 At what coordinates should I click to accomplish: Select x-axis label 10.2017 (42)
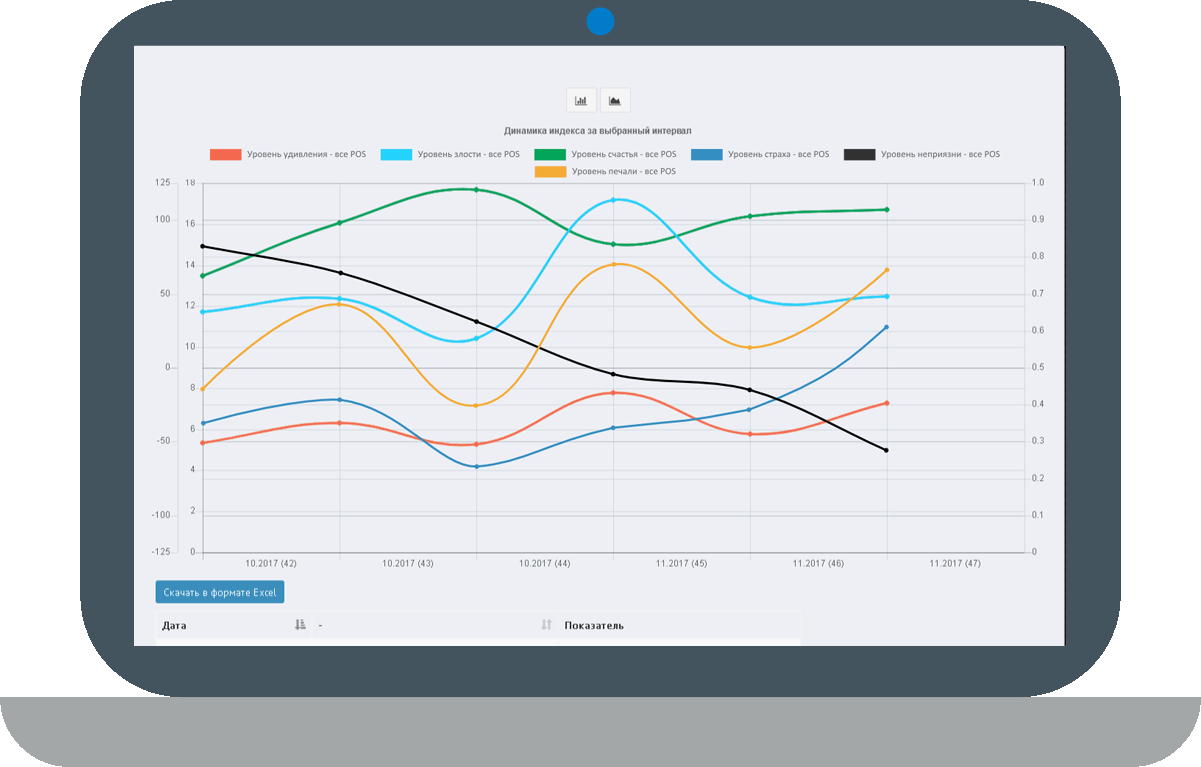click(271, 563)
